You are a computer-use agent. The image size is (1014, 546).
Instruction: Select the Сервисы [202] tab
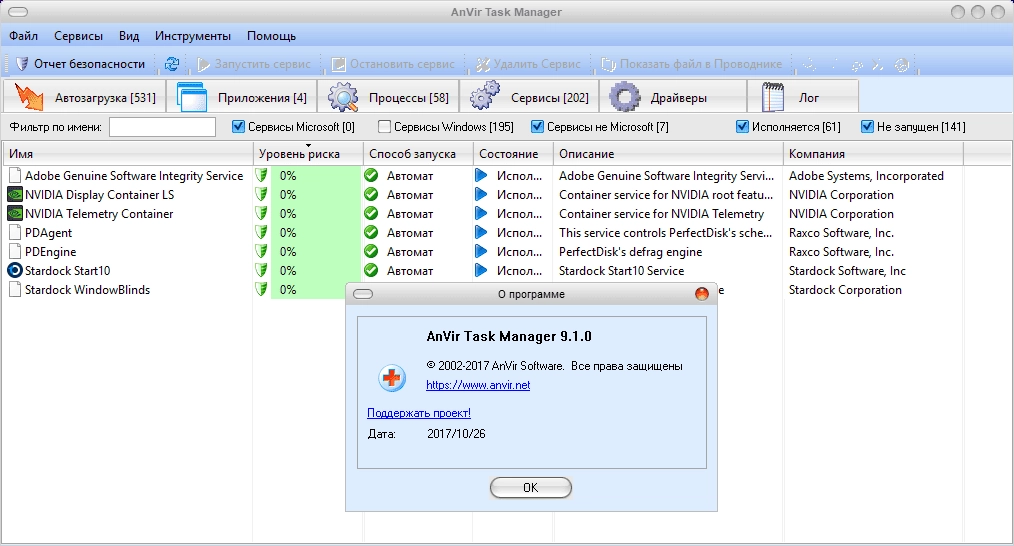530,97
